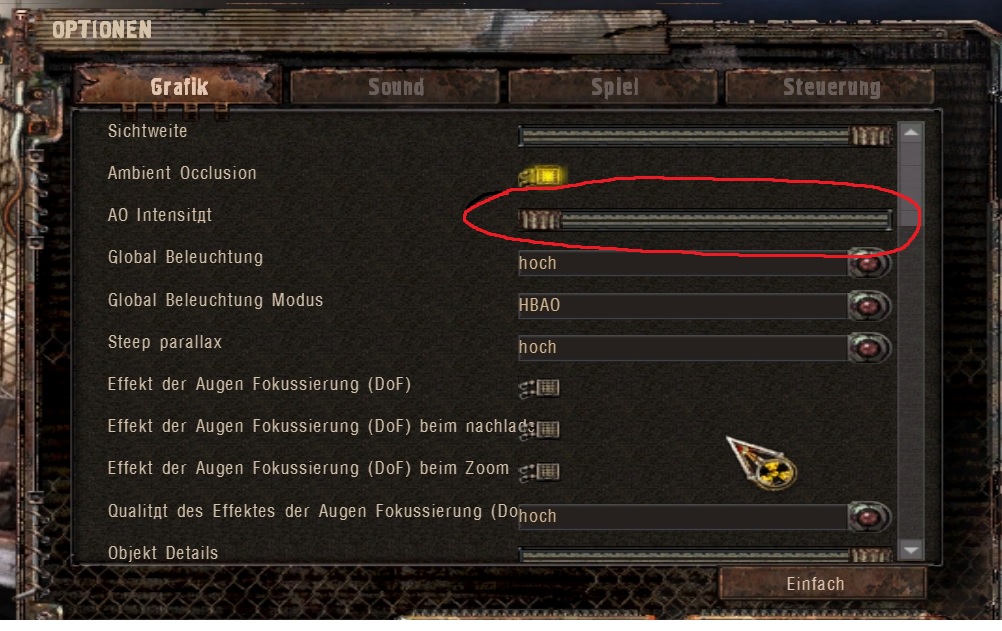Click the scrollbar down arrow
This screenshot has width=1002, height=631.
click(x=911, y=549)
